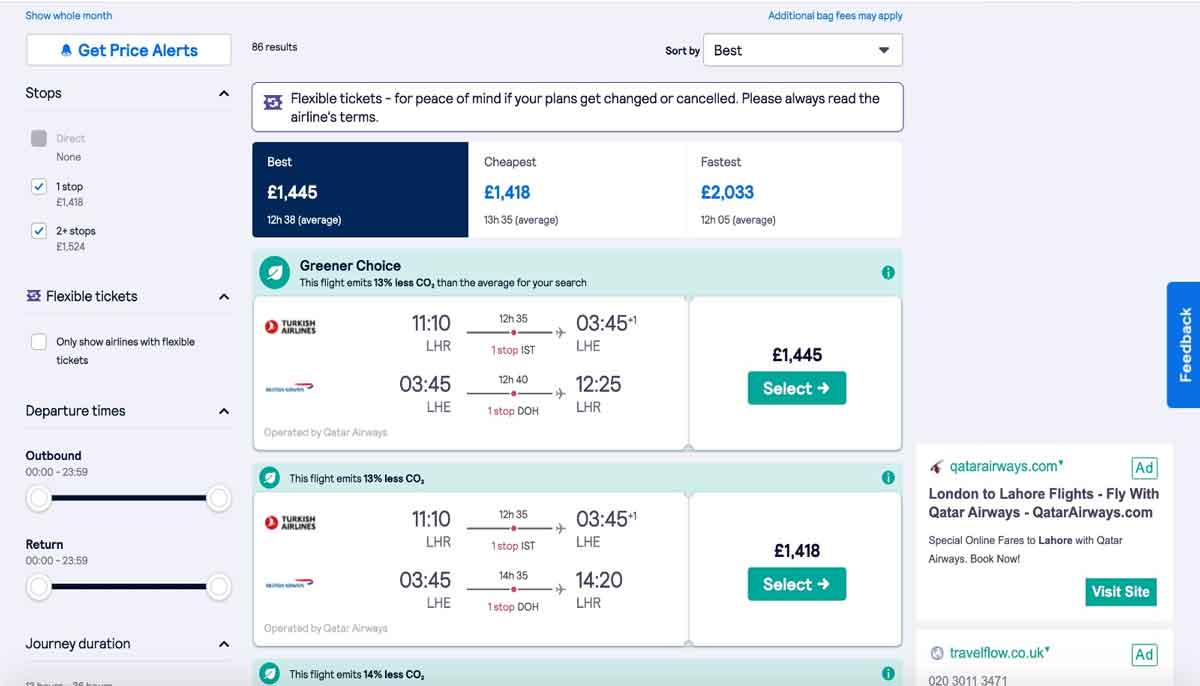The image size is (1200, 686).
Task: Uncheck the 2+ stops checkbox
Action: coord(39,230)
